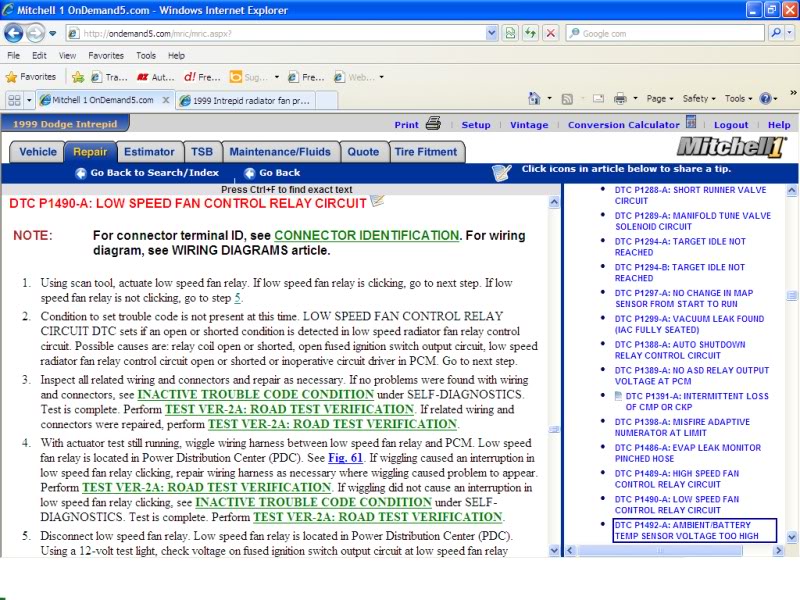Open the Tools menu in menu bar
The height and width of the screenshot is (600, 800).
[x=146, y=56]
